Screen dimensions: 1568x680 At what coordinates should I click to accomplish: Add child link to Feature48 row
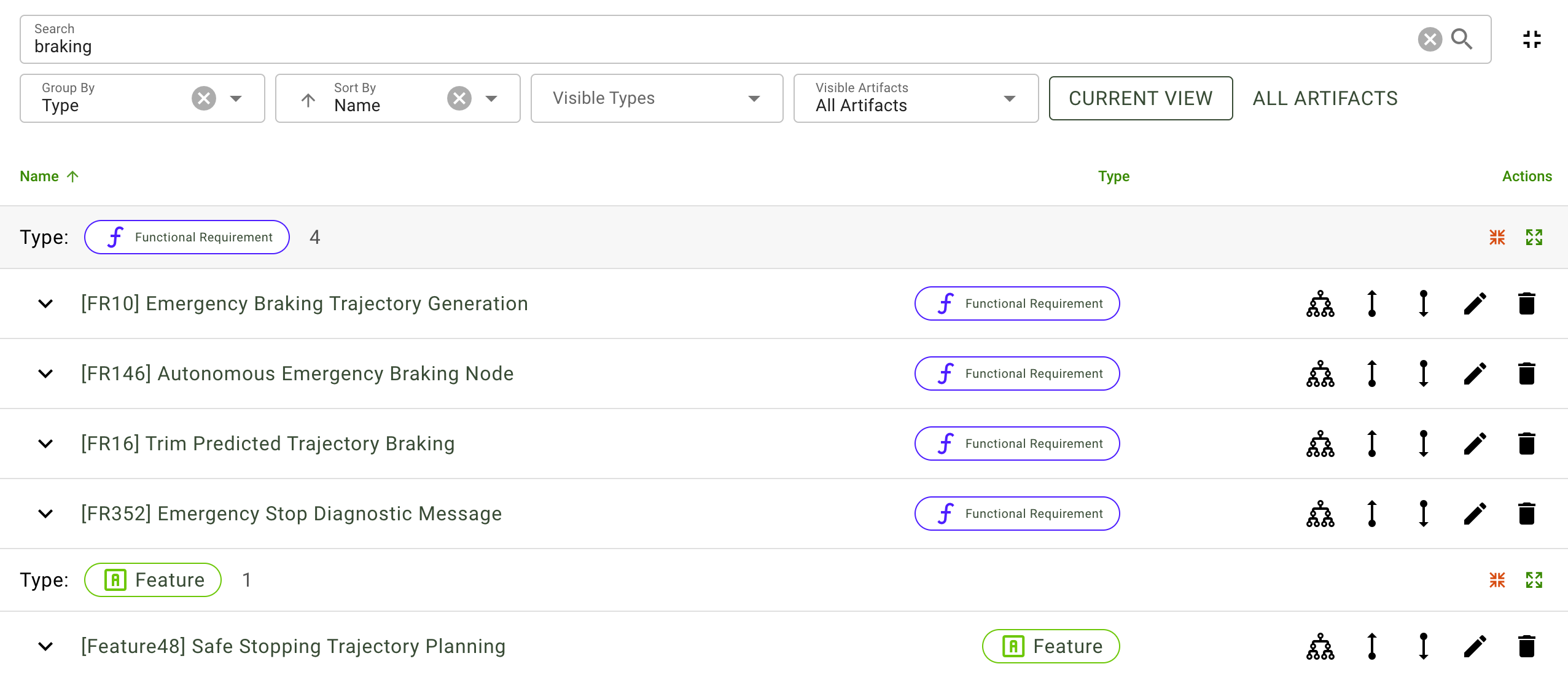[x=1423, y=646]
